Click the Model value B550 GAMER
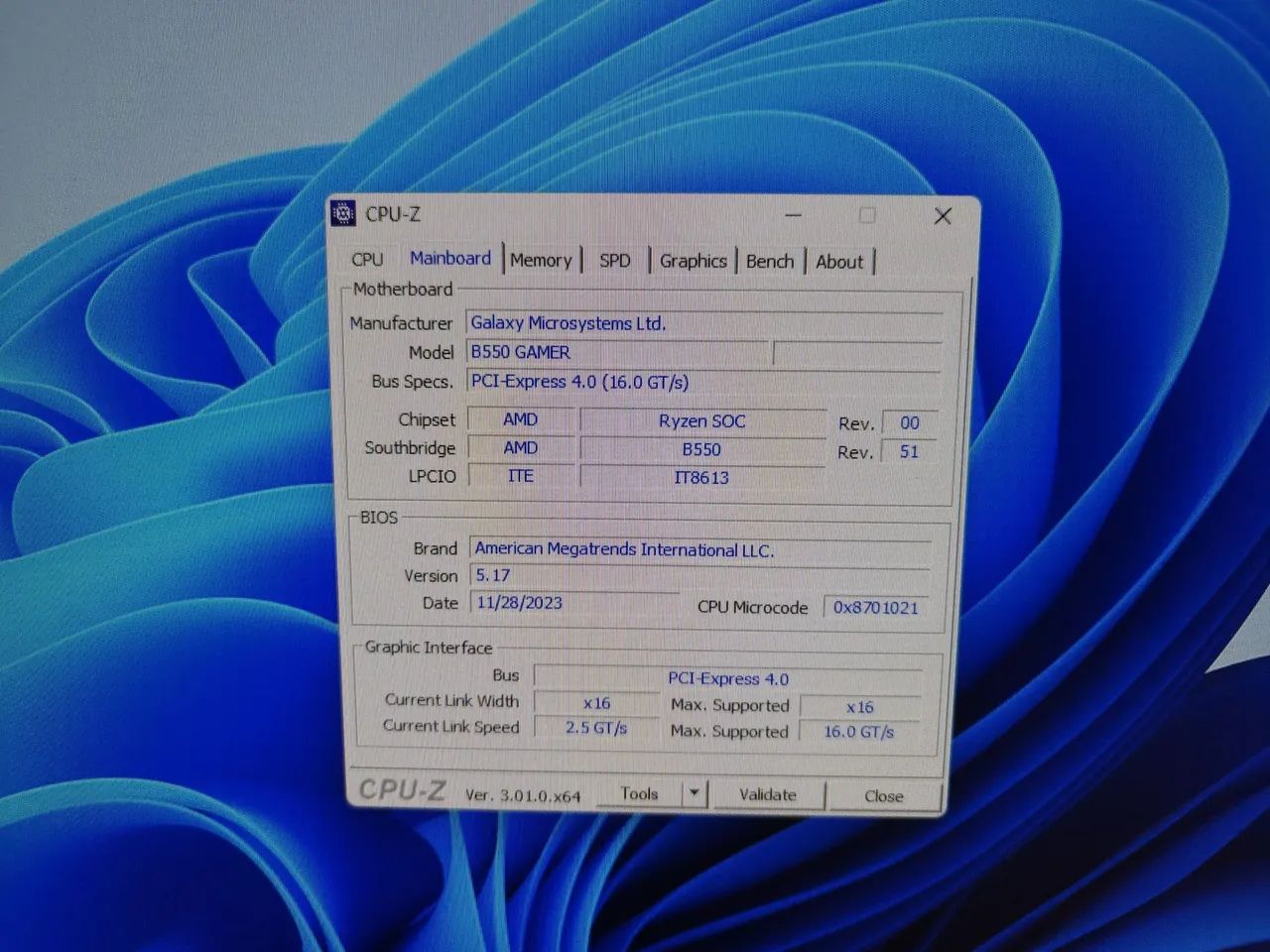The image size is (1270, 952). (x=617, y=352)
